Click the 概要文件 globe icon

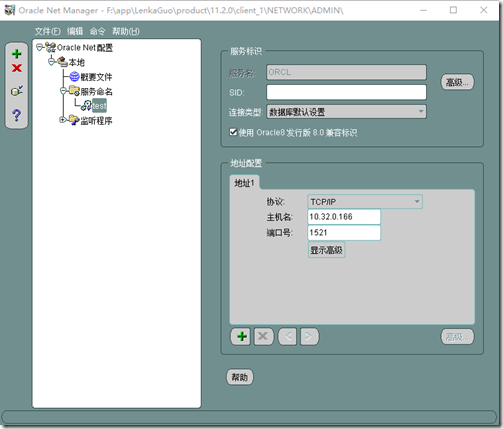click(x=74, y=77)
